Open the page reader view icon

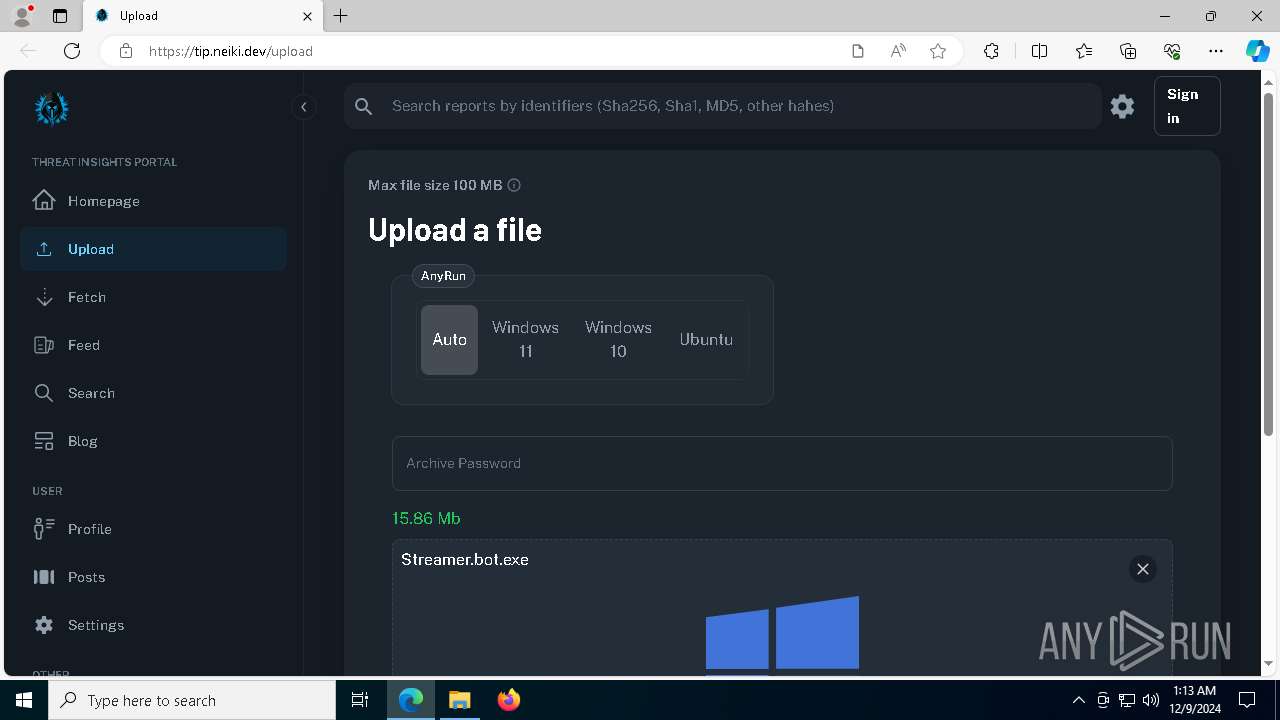(x=858, y=51)
